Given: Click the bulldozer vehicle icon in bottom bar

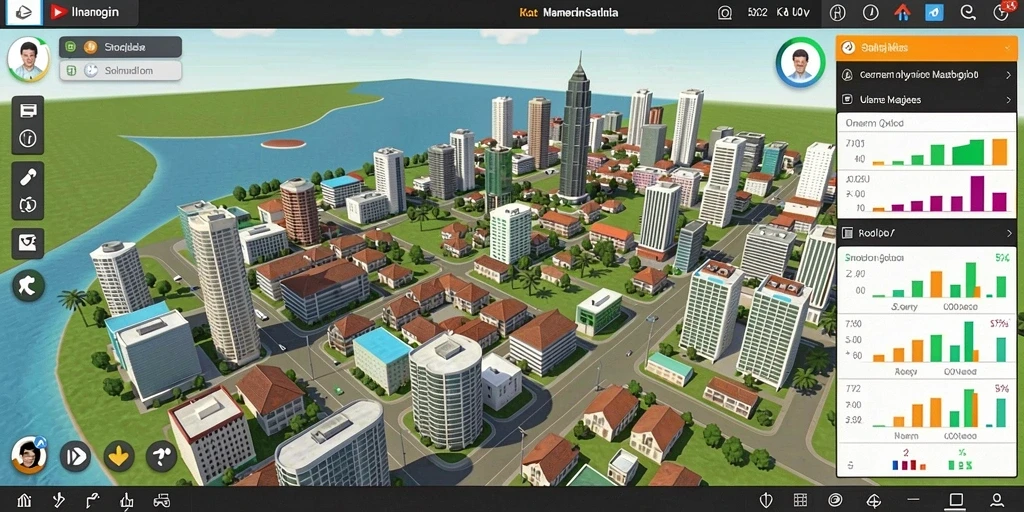Looking at the screenshot, I should 161,501.
